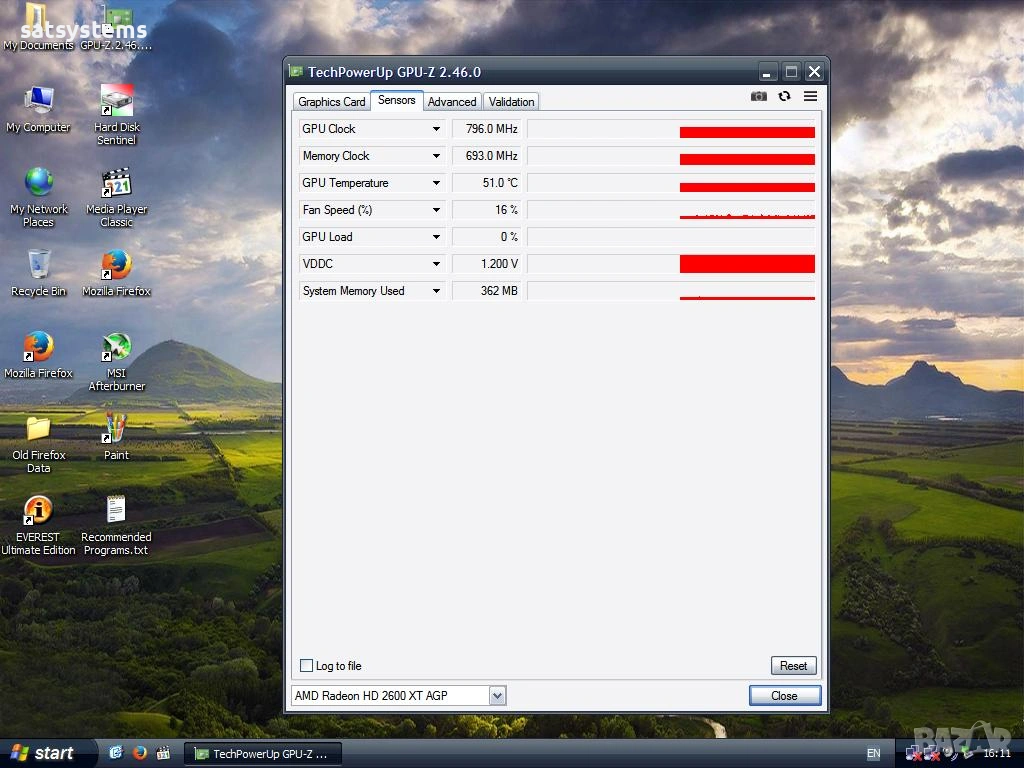Viewport: 1024px width, 768px height.
Task: Open Hard Disk Sentinel desktop icon
Action: pos(117,102)
